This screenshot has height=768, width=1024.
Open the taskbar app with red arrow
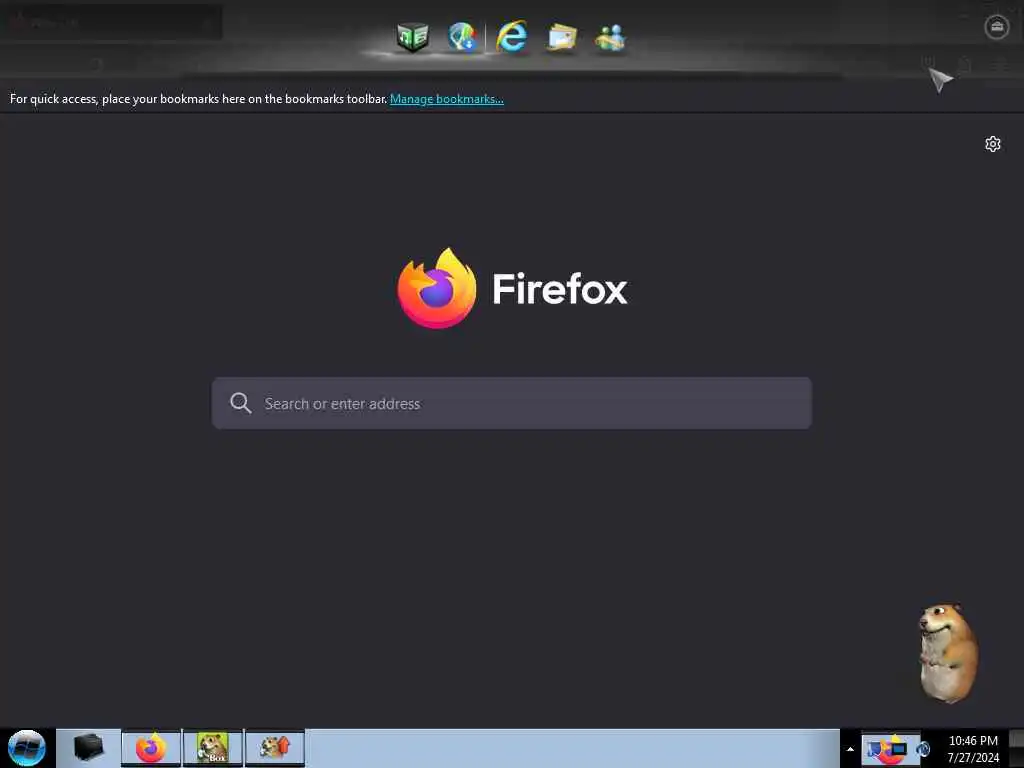pyautogui.click(x=275, y=748)
